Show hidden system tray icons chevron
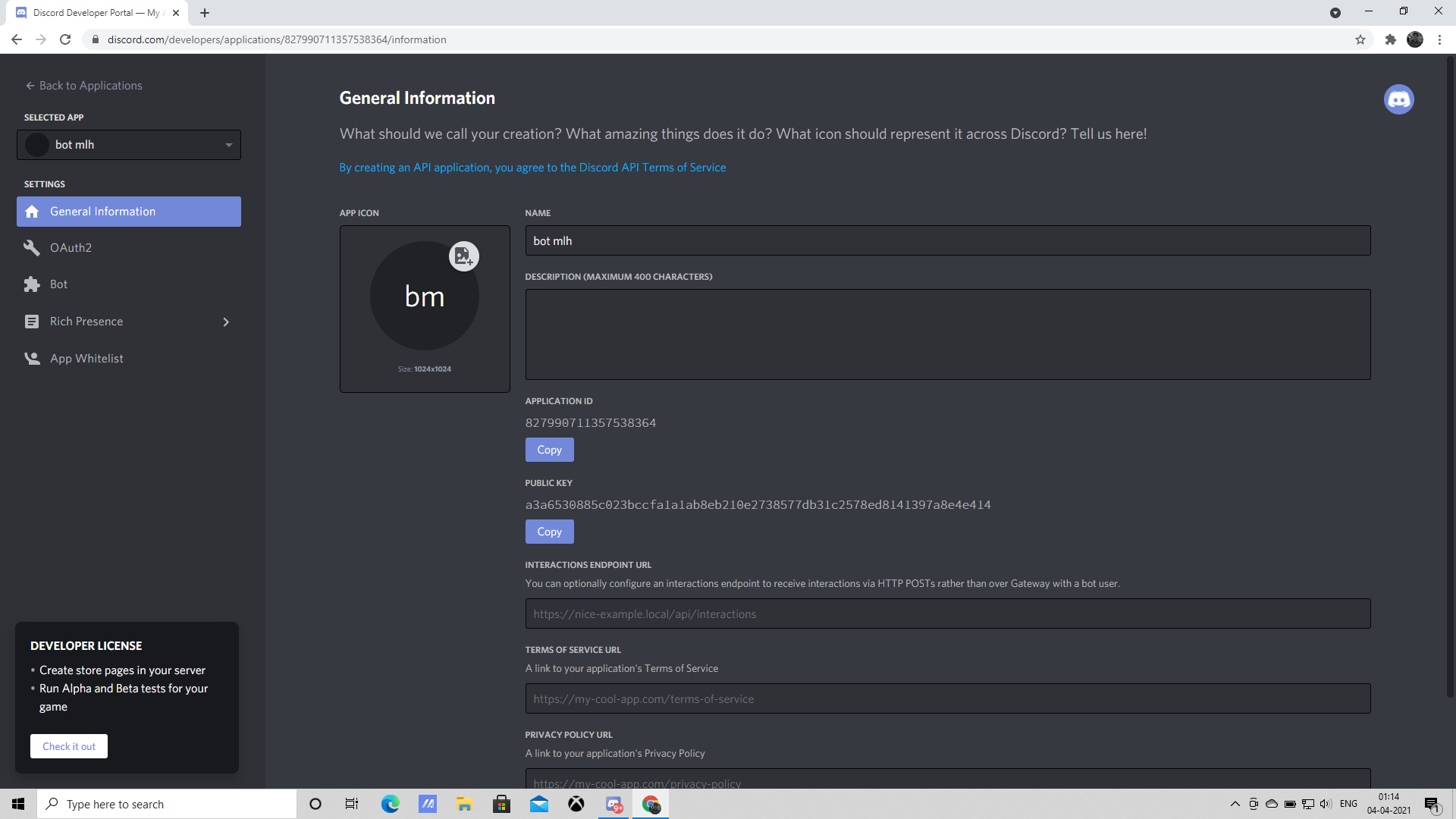 pos(1235,804)
